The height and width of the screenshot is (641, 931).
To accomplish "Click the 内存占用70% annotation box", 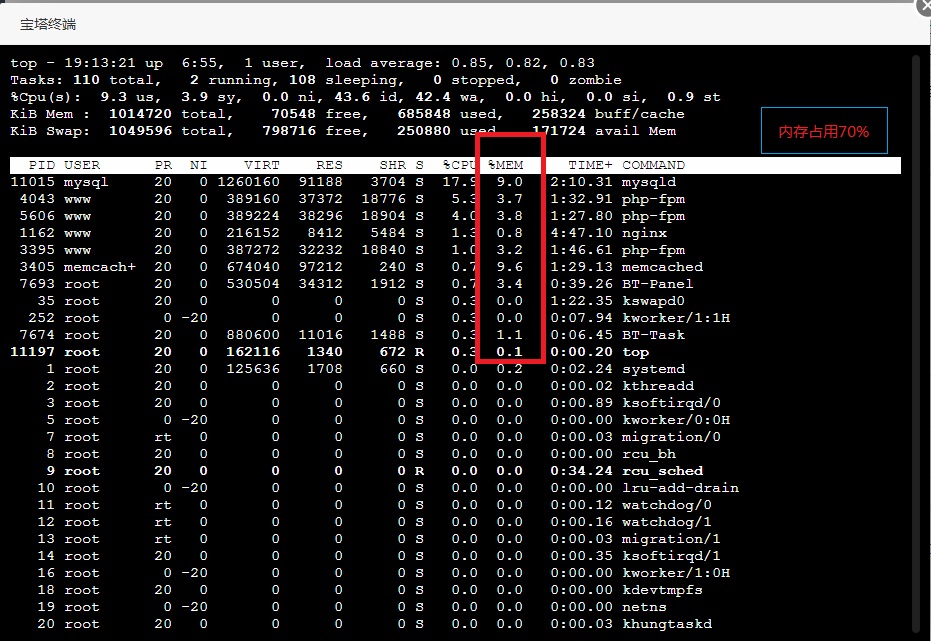I will [824, 131].
